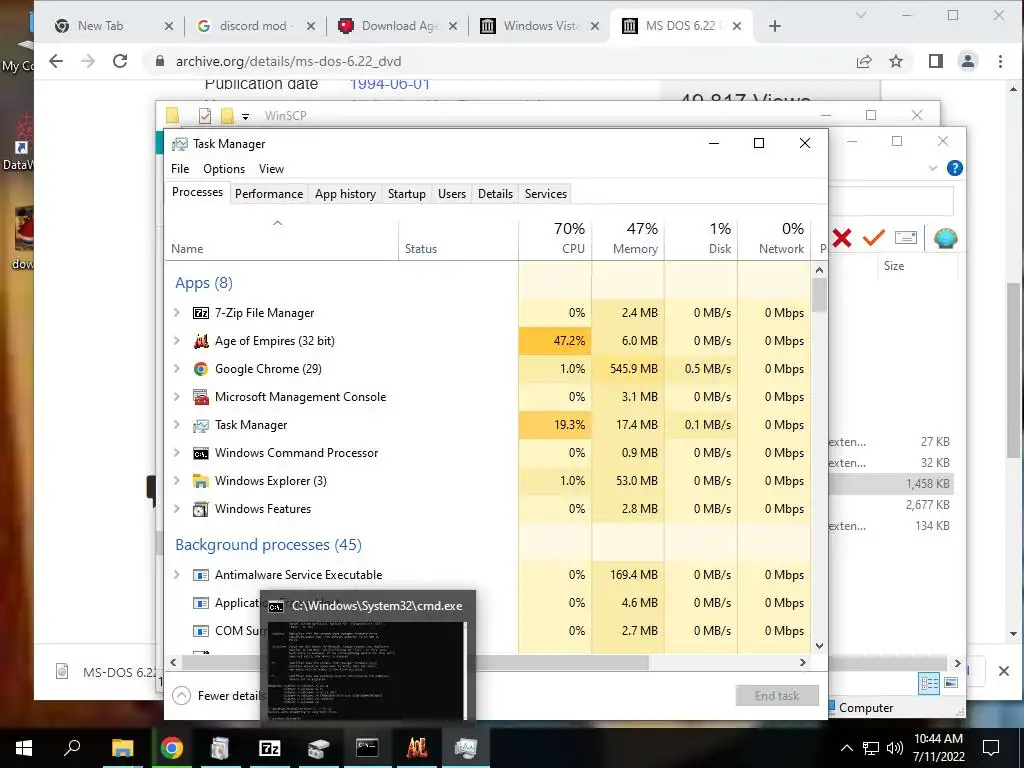Open the notification center icon
1024x768 pixels.
coord(991,748)
